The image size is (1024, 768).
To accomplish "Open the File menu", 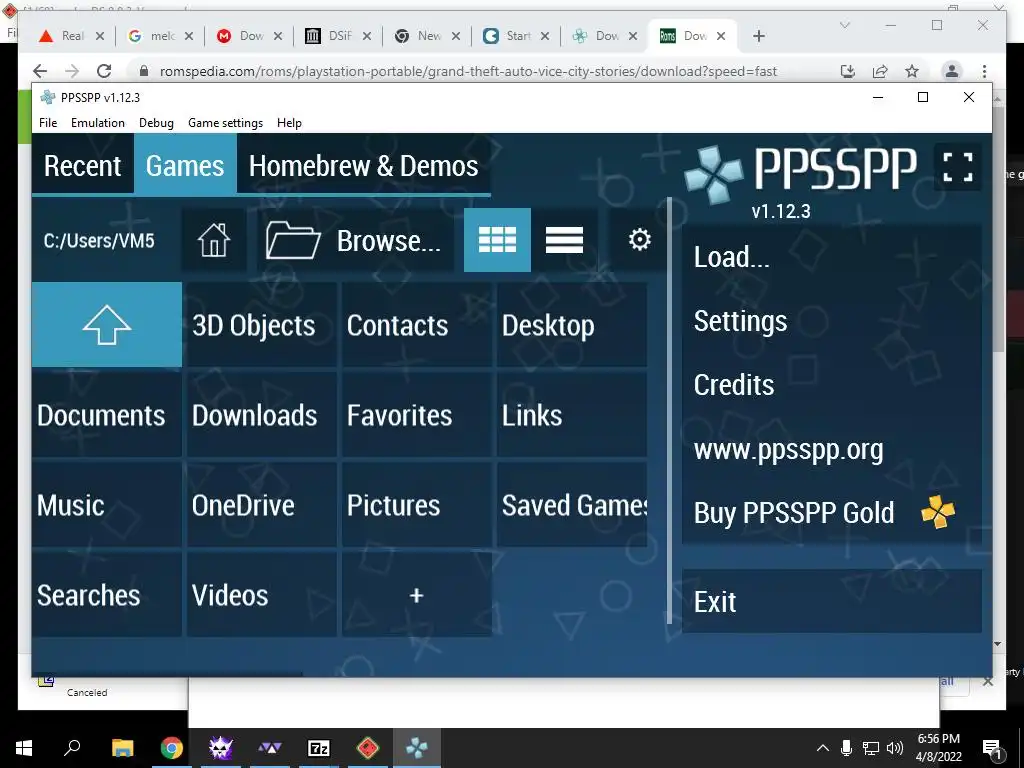I will click(48, 123).
